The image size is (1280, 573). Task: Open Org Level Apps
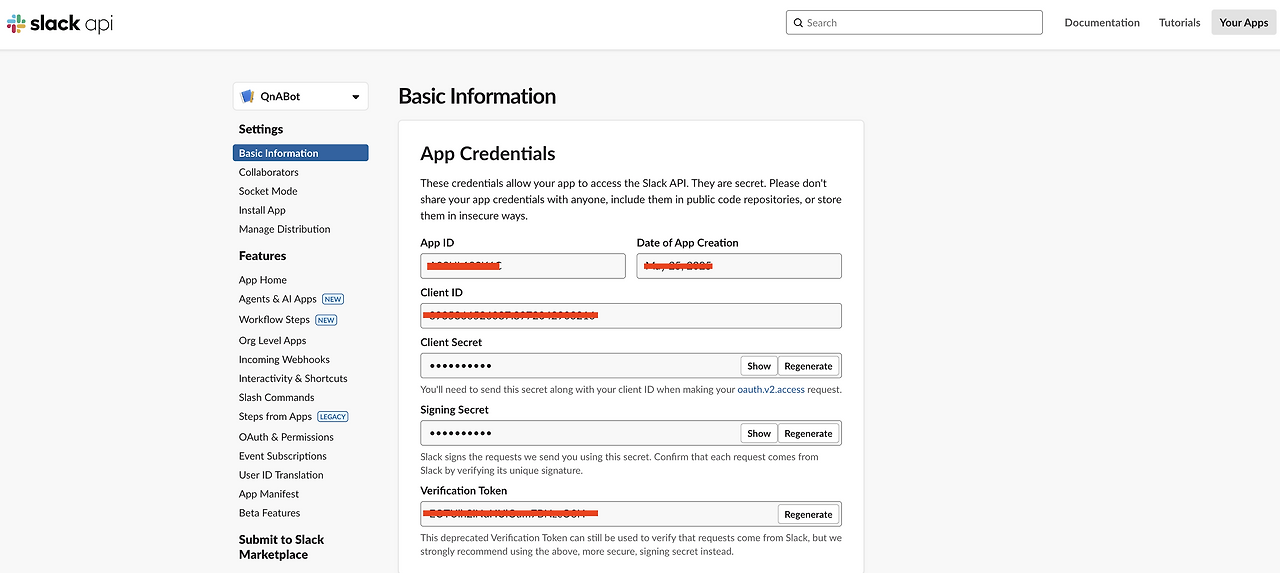[x=272, y=341]
